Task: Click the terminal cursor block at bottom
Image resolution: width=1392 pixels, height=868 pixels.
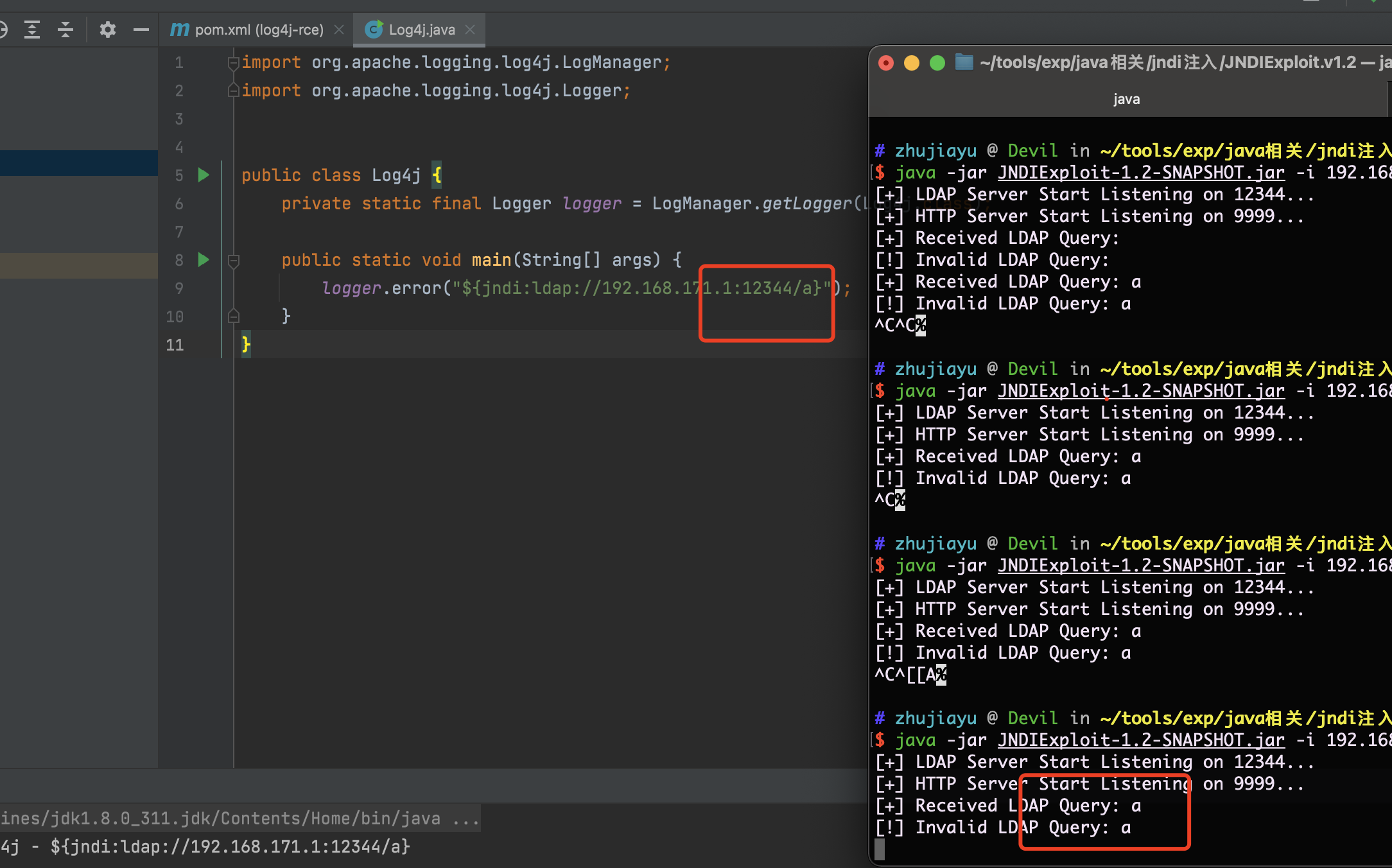Action: tap(880, 849)
